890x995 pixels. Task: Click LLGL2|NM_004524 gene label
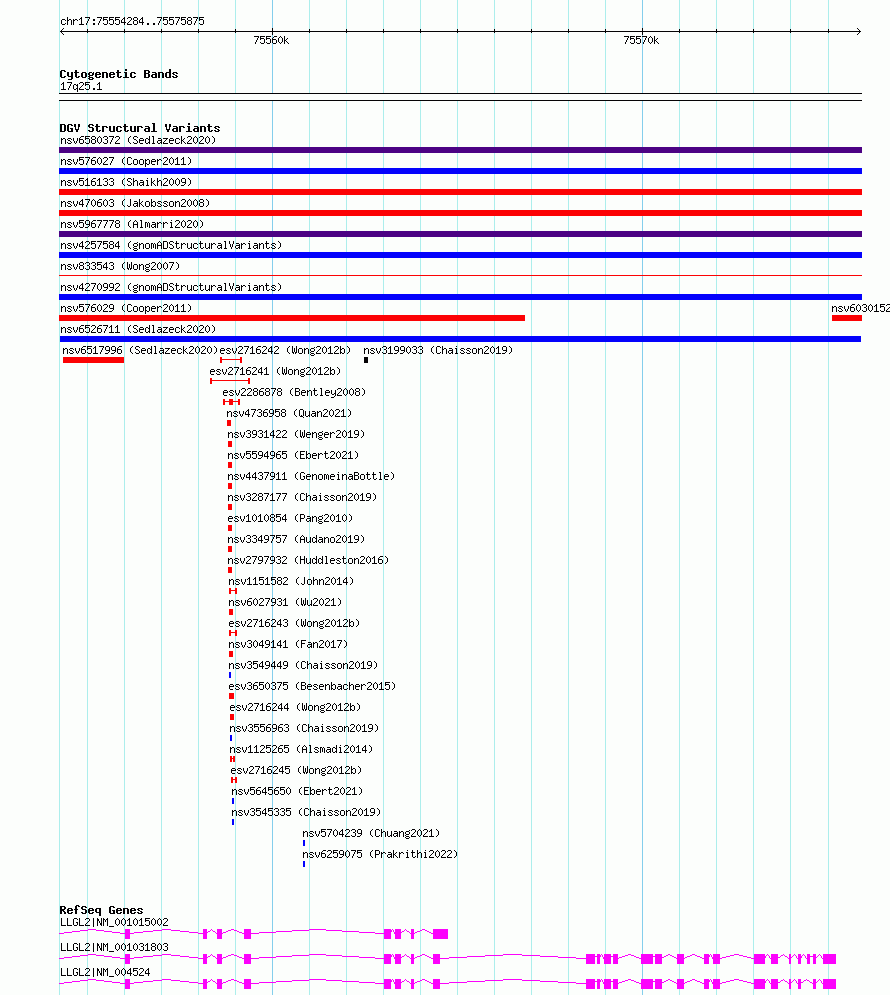pyautogui.click(x=105, y=971)
